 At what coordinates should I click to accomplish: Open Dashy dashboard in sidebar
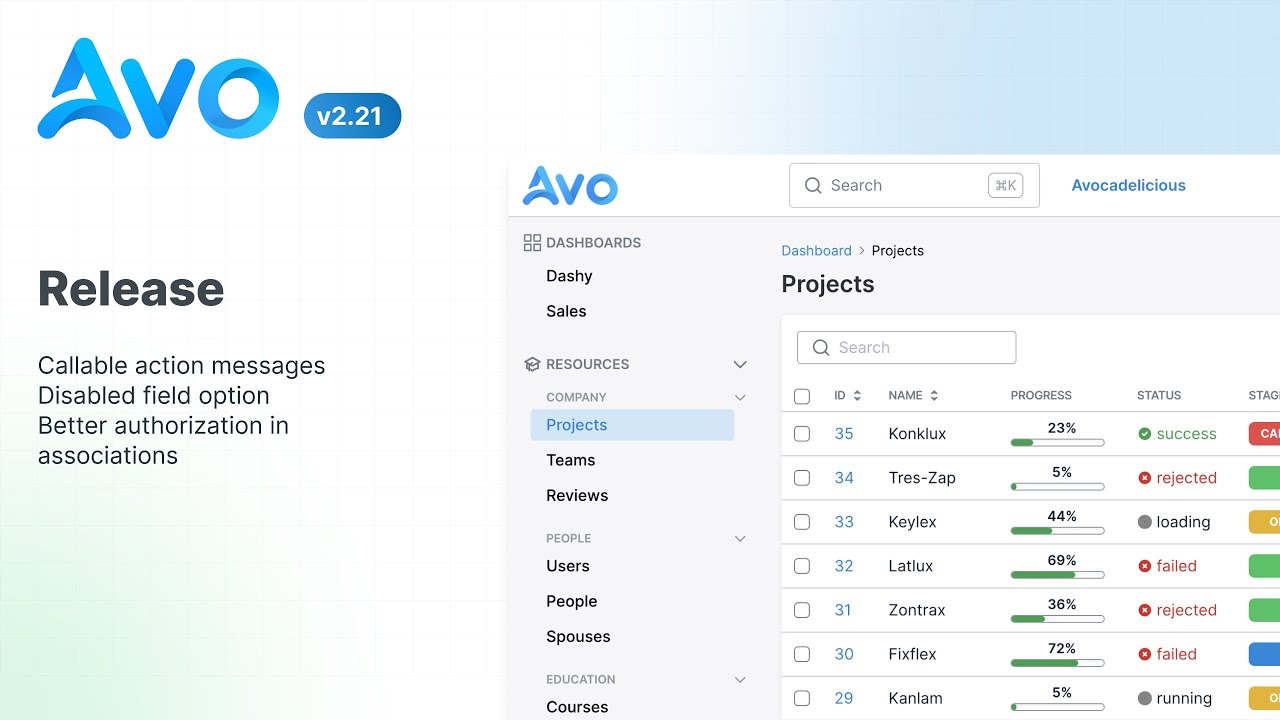tap(569, 276)
